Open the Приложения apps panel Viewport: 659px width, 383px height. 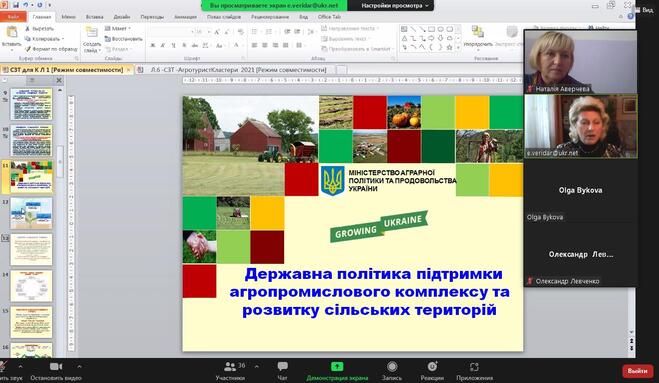[474, 371]
